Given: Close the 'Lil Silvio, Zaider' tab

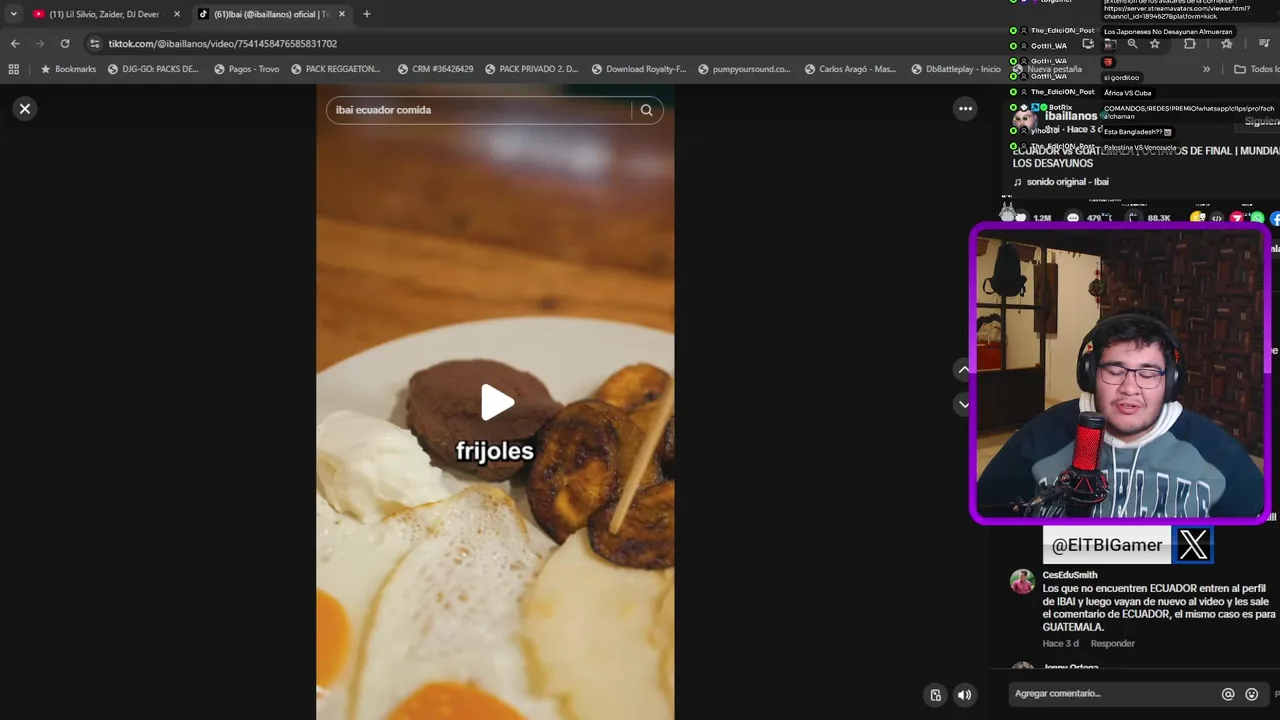Looking at the screenshot, I should pyautogui.click(x=177, y=14).
